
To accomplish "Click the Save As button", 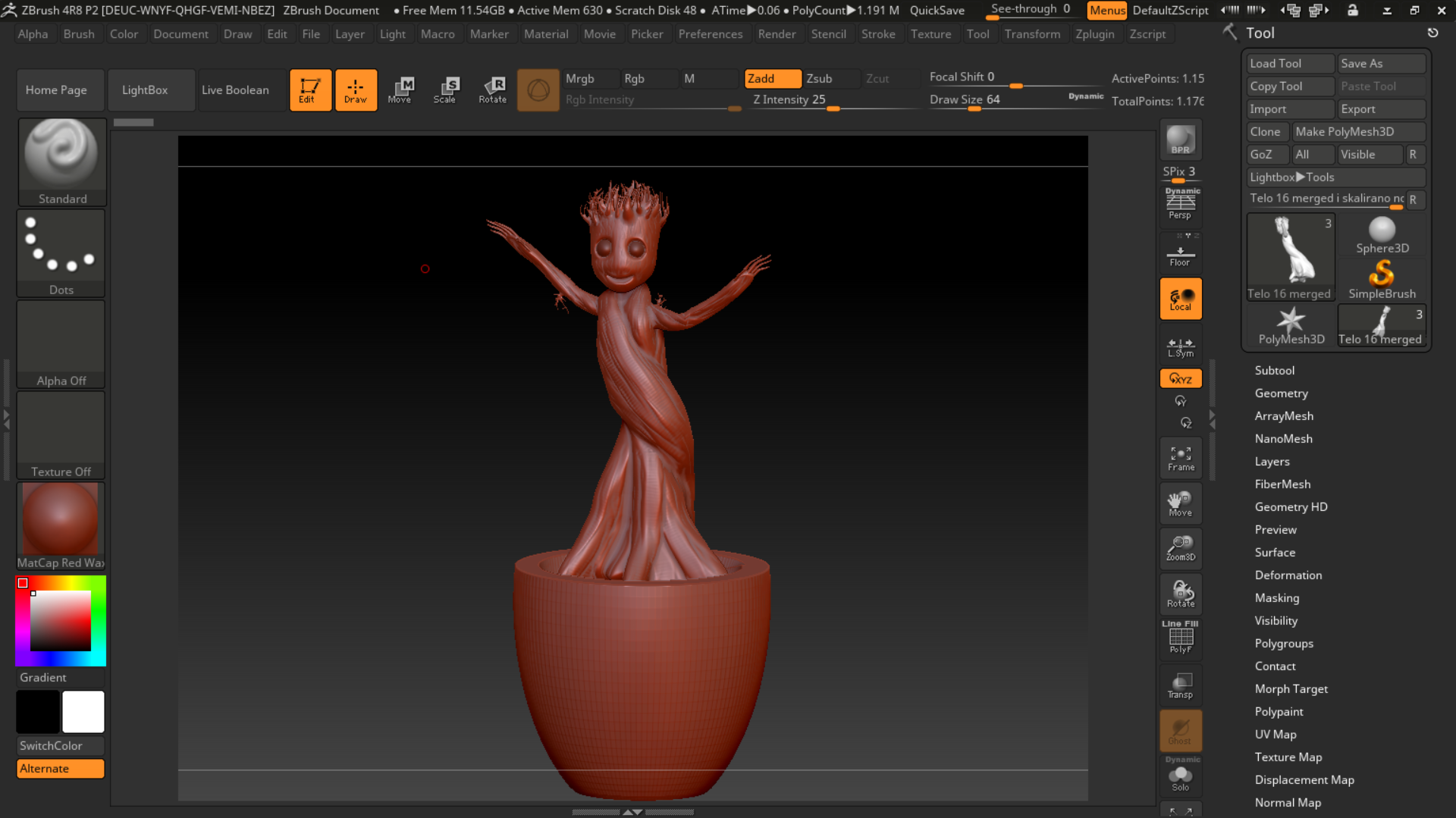I will [x=1382, y=64].
